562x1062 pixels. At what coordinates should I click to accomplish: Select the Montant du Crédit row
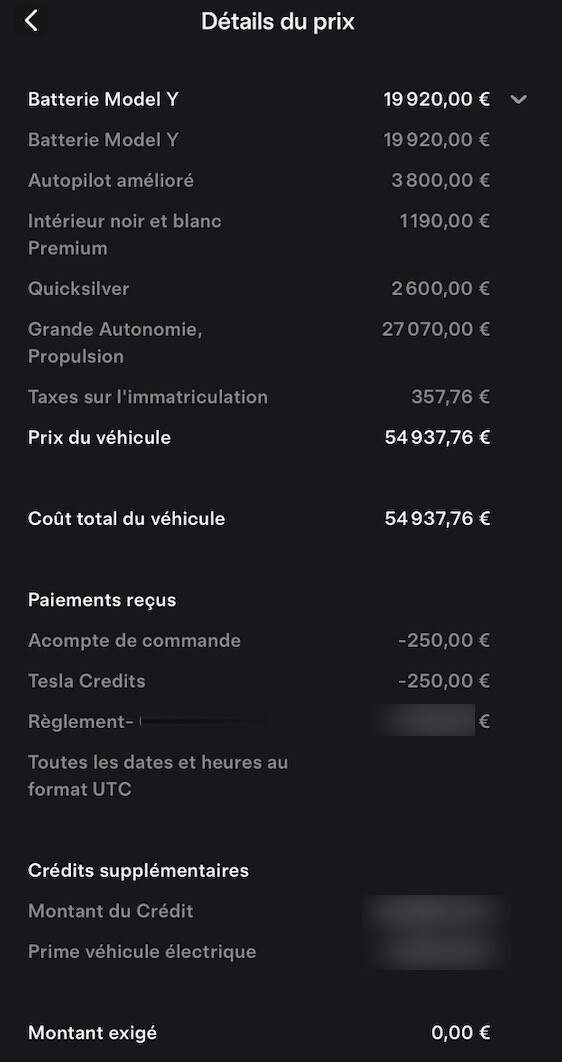click(x=259, y=911)
